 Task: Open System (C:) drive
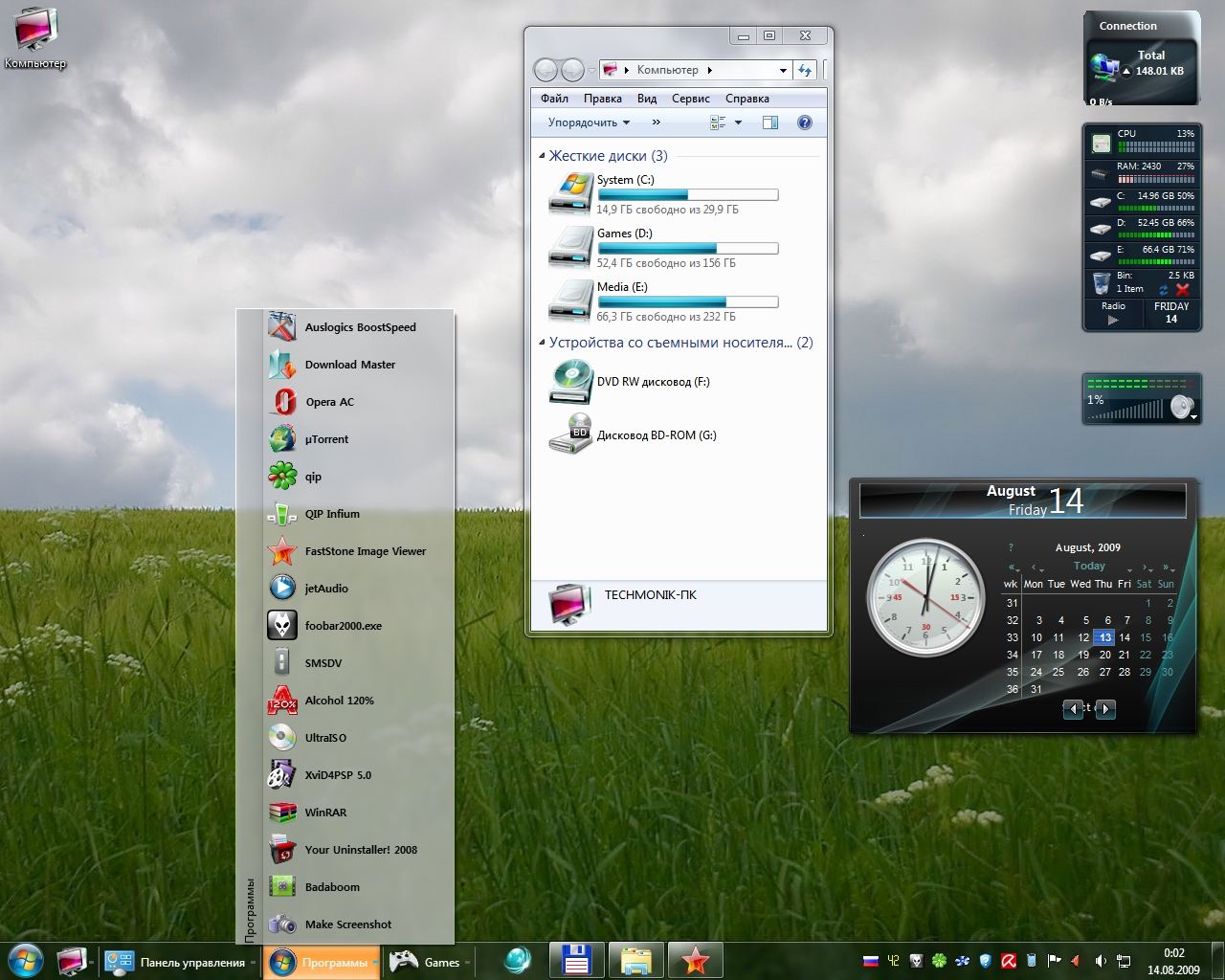[663, 193]
